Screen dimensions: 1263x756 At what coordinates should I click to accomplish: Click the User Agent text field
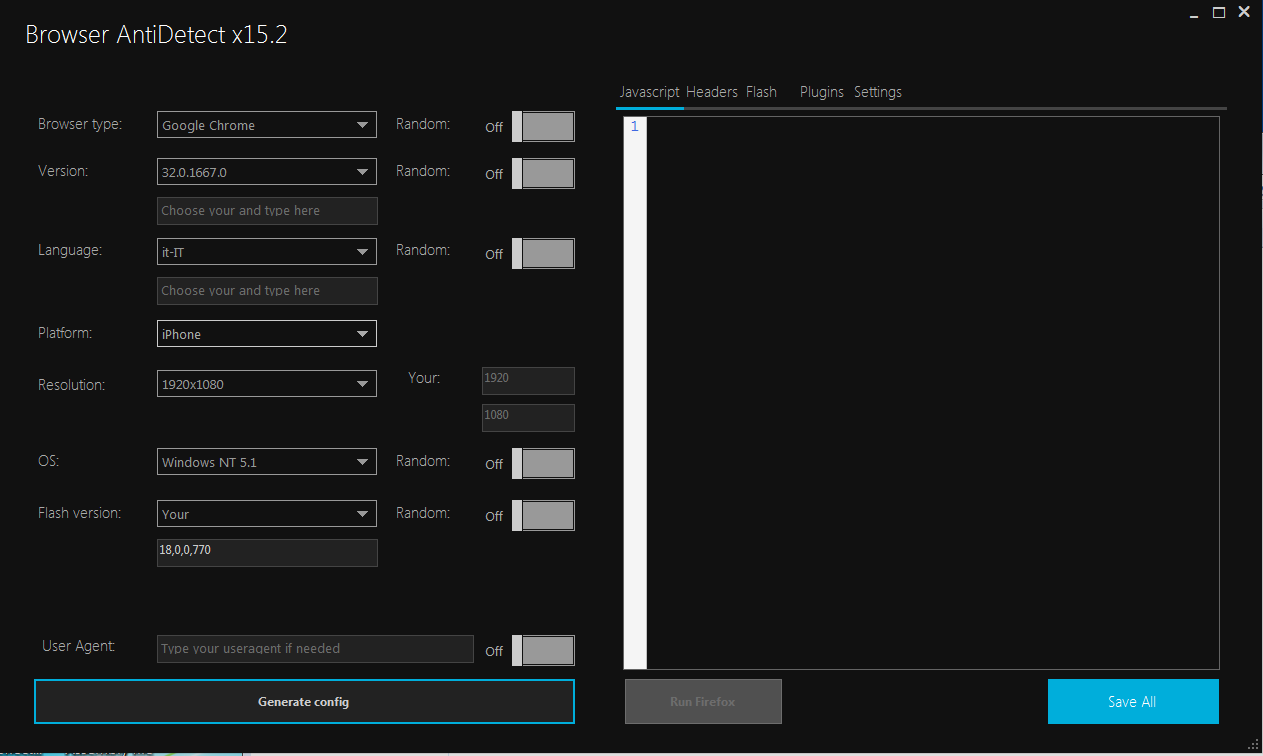315,649
